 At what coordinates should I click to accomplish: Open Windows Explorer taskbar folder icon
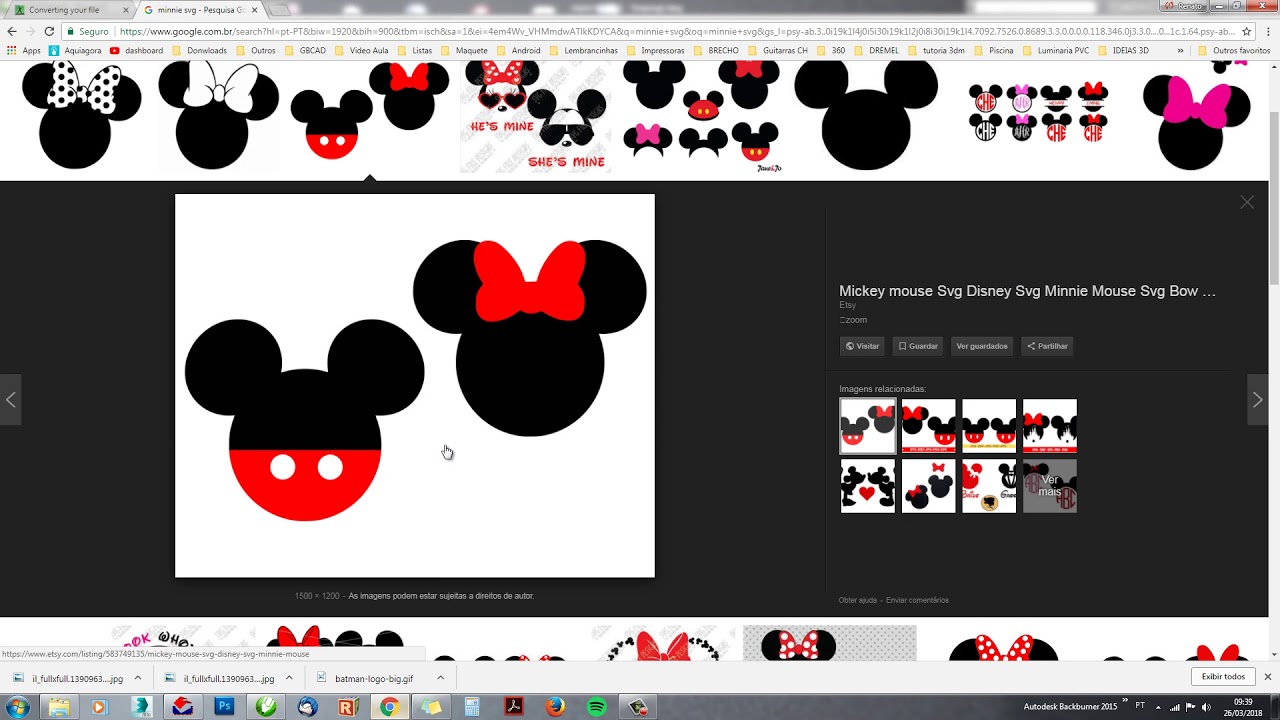(59, 707)
